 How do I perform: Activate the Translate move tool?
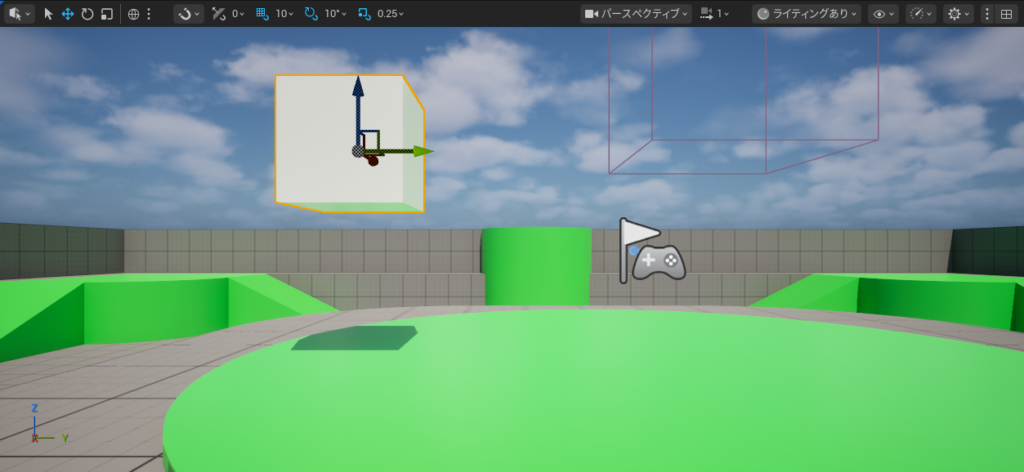click(68, 14)
